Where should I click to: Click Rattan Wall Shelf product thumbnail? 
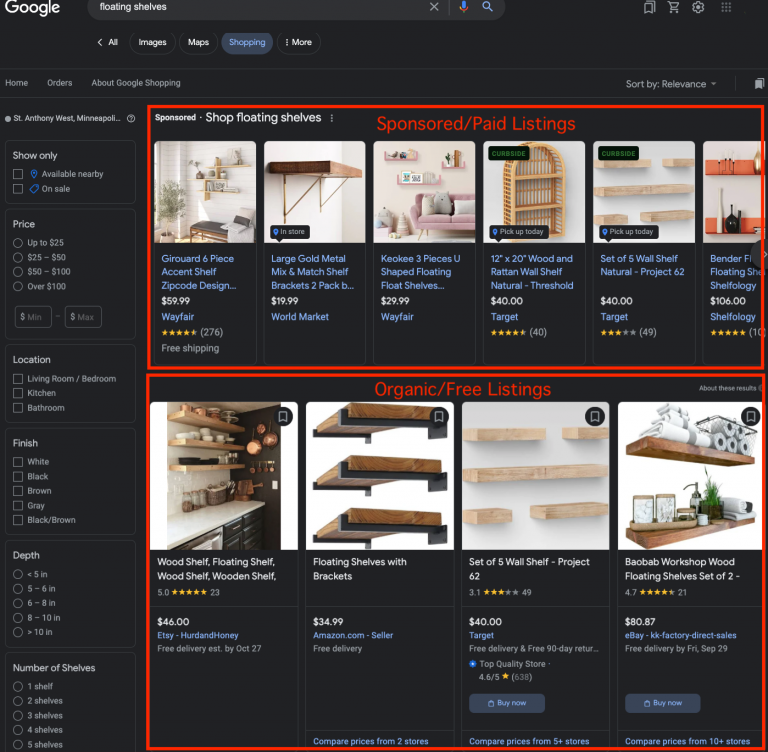point(534,192)
